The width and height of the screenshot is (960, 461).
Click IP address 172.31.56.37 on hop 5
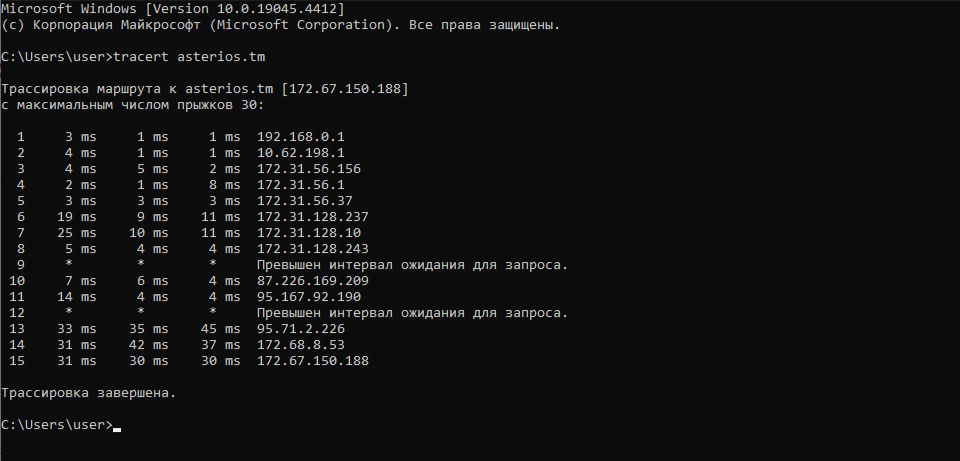tap(305, 201)
